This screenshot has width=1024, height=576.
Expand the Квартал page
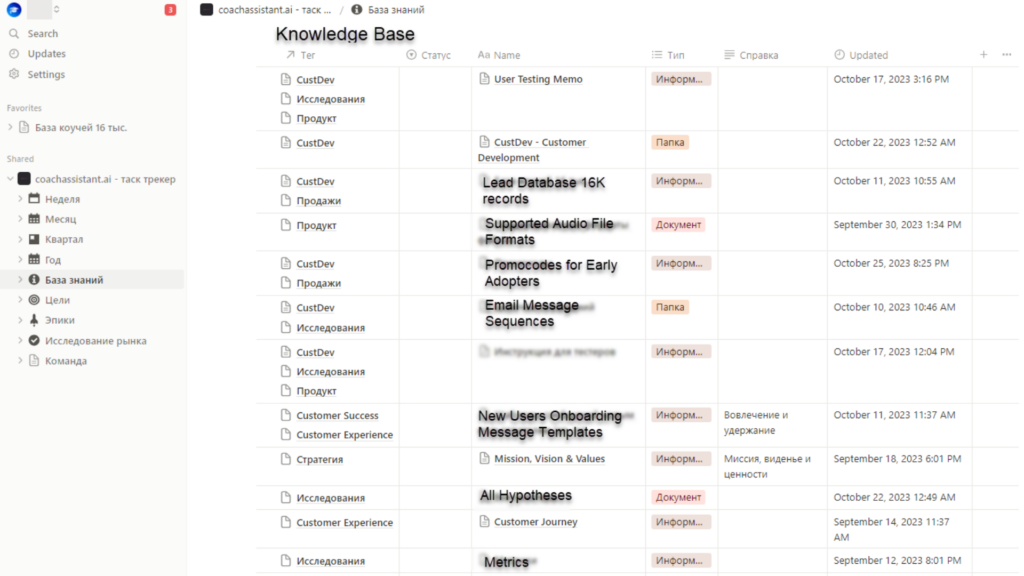(20, 239)
